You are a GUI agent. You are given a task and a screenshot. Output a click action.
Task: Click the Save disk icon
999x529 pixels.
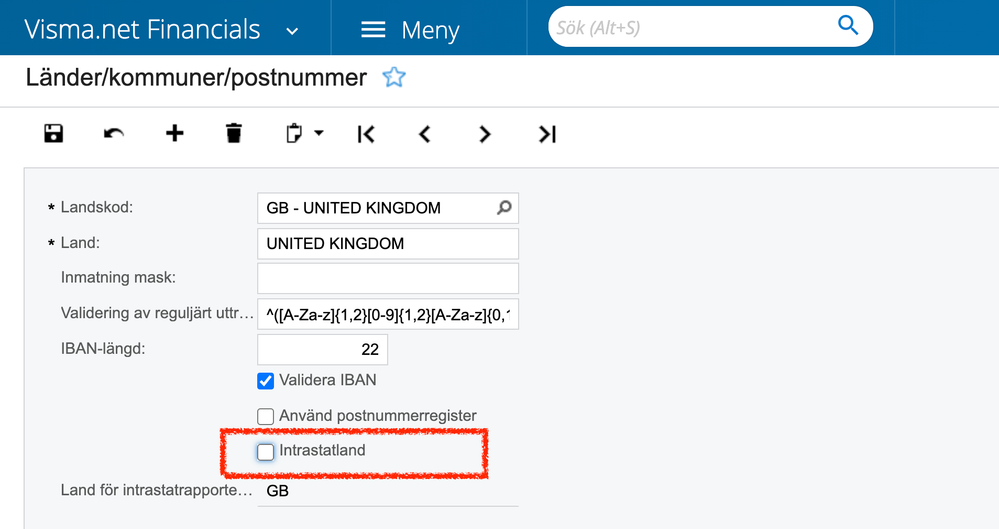click(54, 133)
